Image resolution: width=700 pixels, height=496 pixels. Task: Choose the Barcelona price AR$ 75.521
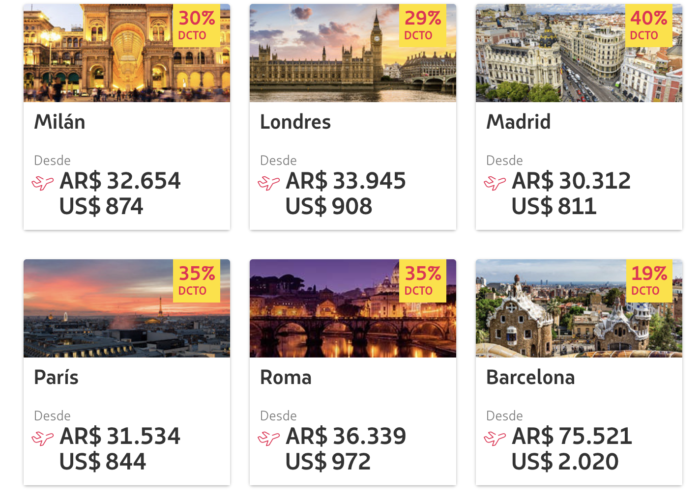tap(572, 437)
